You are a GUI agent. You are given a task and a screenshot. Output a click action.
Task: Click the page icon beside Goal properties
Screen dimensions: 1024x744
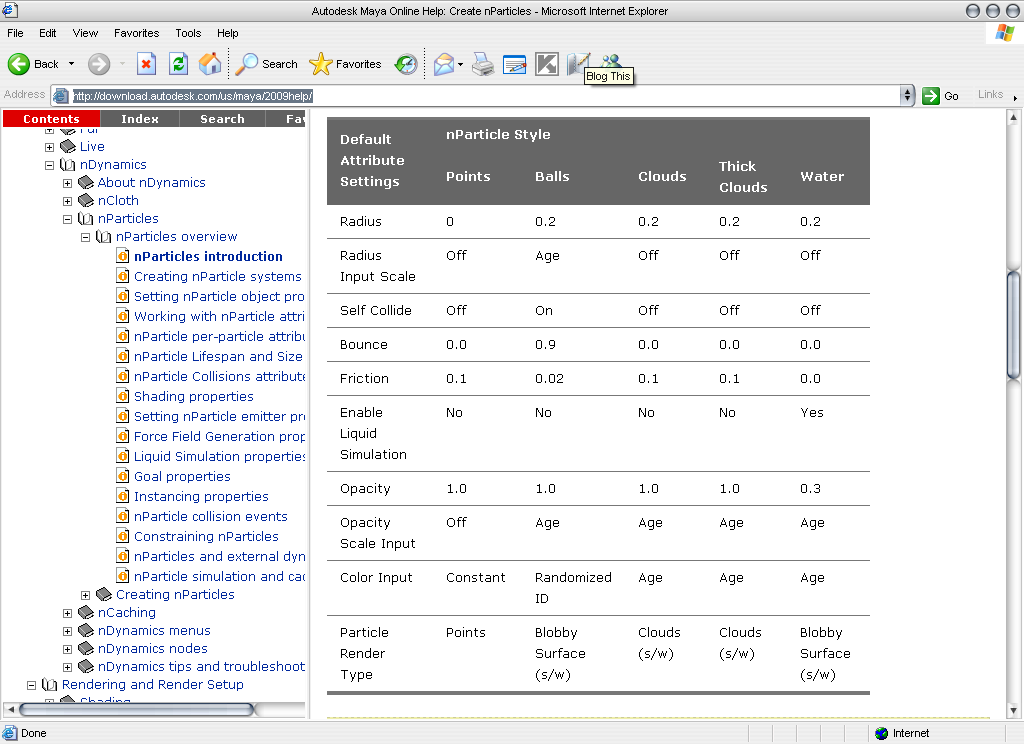(123, 476)
